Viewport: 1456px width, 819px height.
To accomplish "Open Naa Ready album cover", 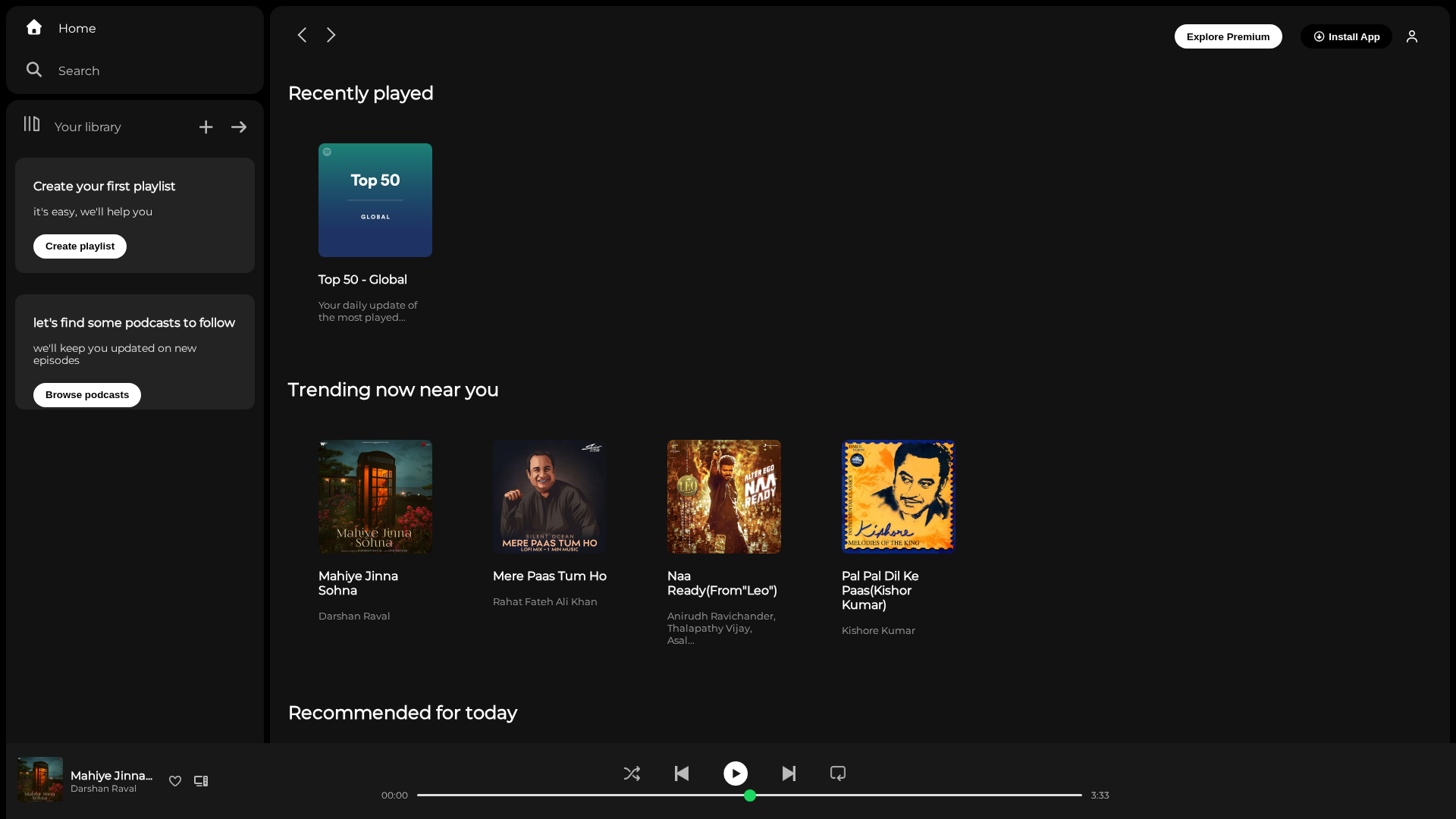I will point(724,497).
